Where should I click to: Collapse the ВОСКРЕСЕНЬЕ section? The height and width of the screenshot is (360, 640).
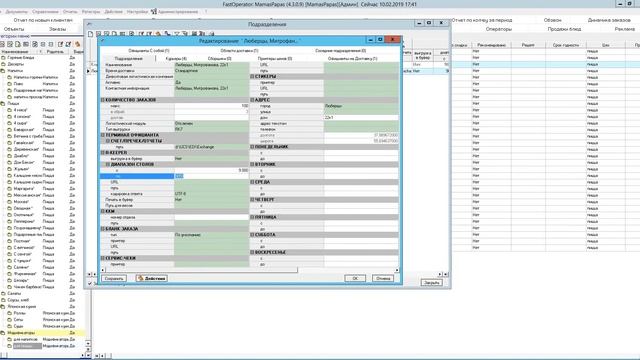click(x=252, y=253)
